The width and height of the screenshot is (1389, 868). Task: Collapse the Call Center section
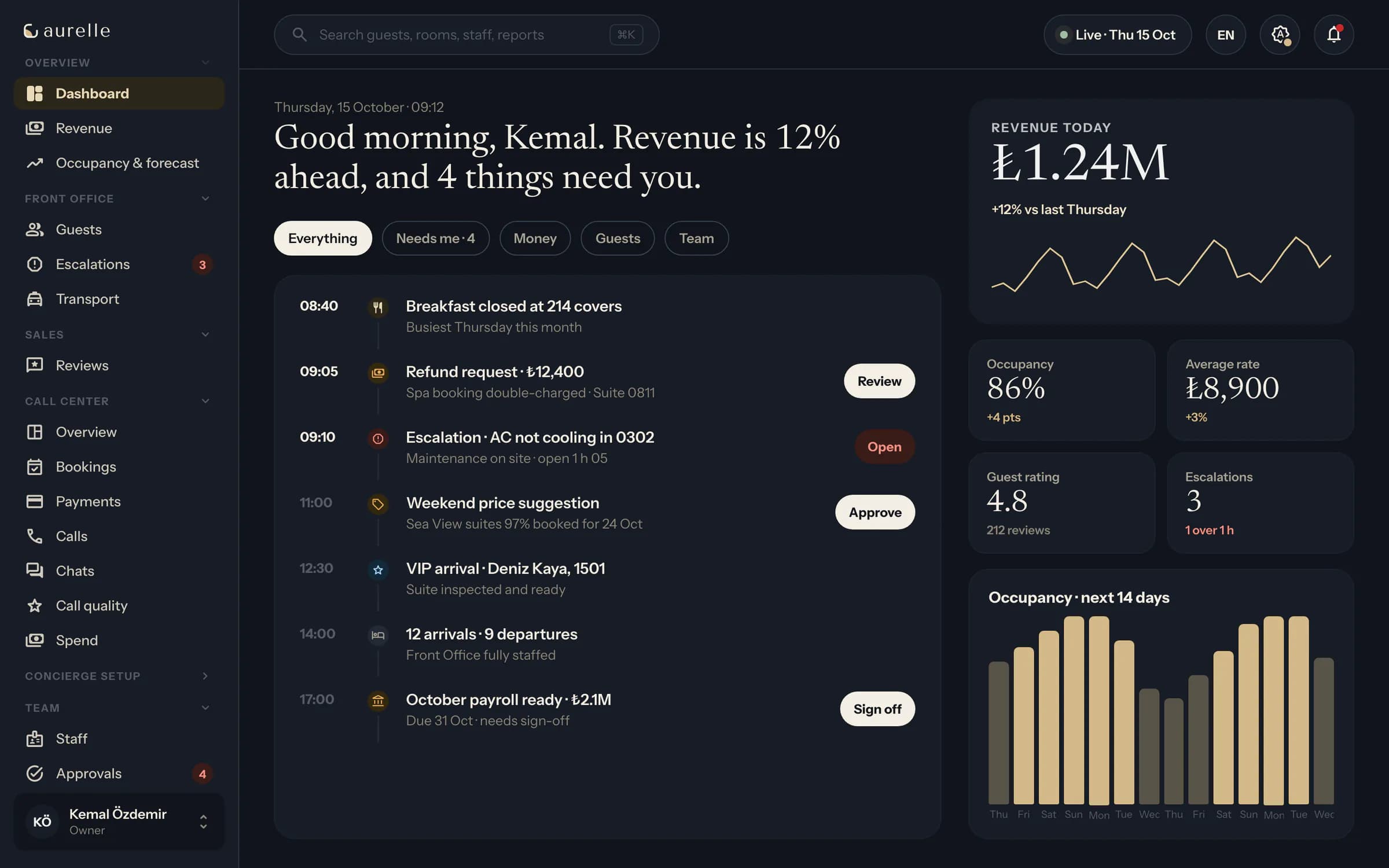(x=205, y=401)
